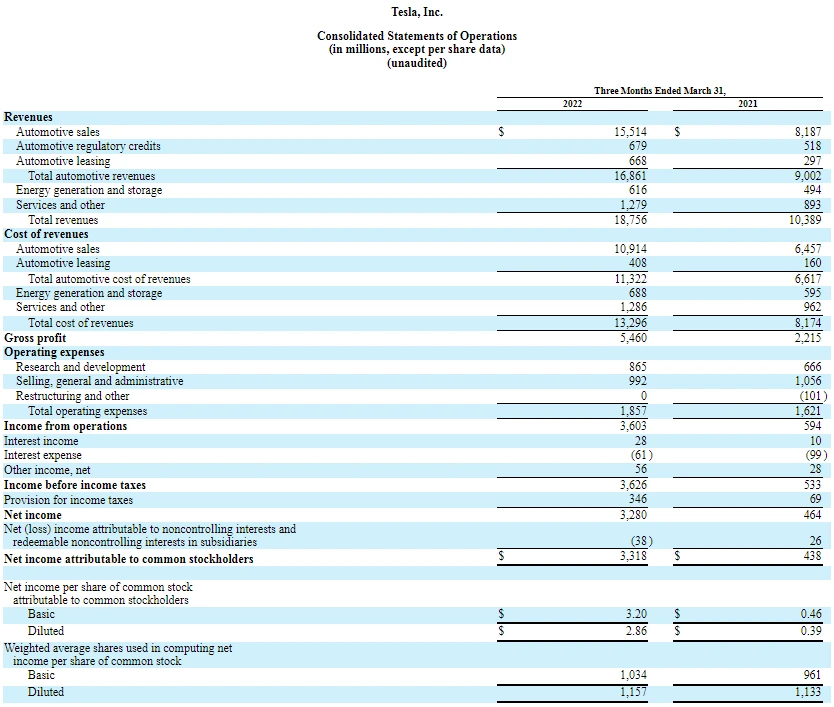Viewport: 834px width, 707px height.
Task: Click diluted earnings per share 2.86
Action: click(x=636, y=631)
